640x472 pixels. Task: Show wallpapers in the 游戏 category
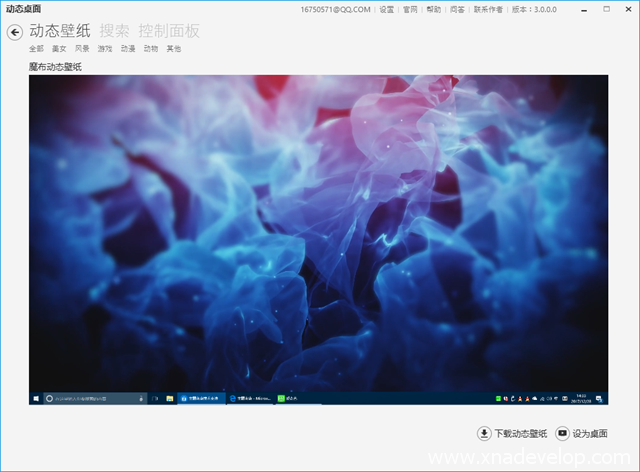coord(105,48)
